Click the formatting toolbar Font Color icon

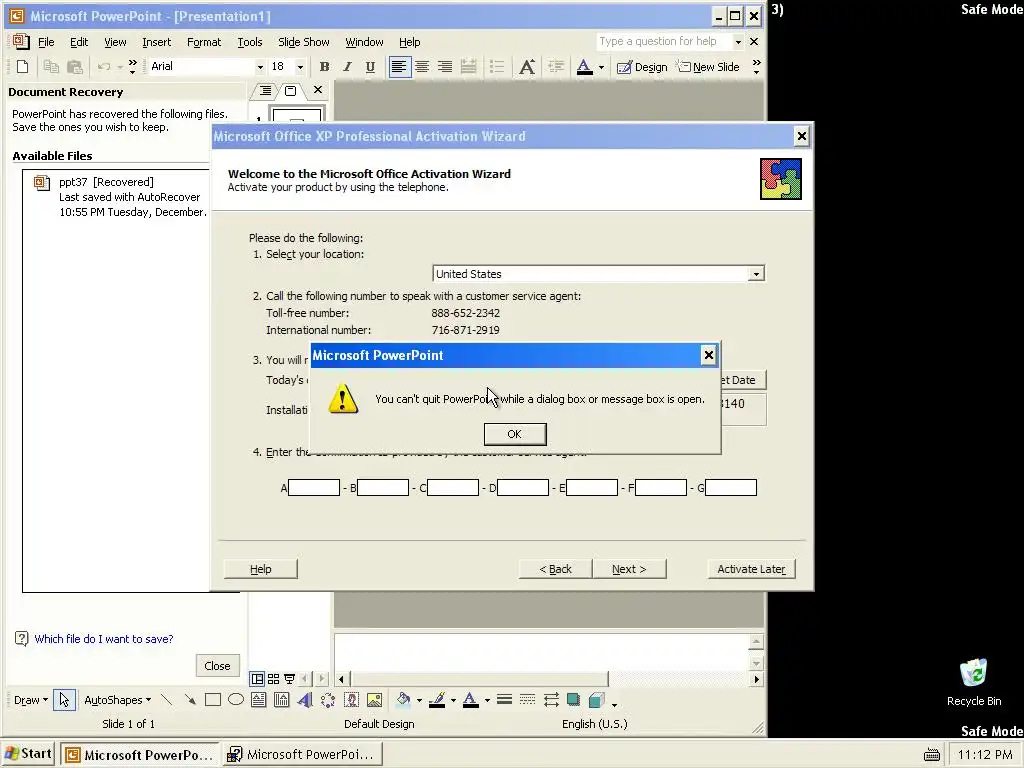(584, 67)
